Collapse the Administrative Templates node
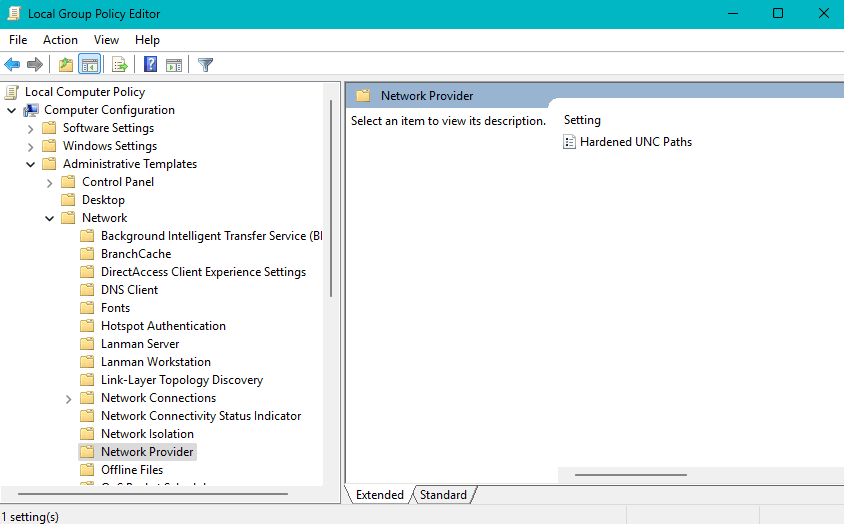Image resolution: width=844 pixels, height=524 pixels. (x=31, y=164)
